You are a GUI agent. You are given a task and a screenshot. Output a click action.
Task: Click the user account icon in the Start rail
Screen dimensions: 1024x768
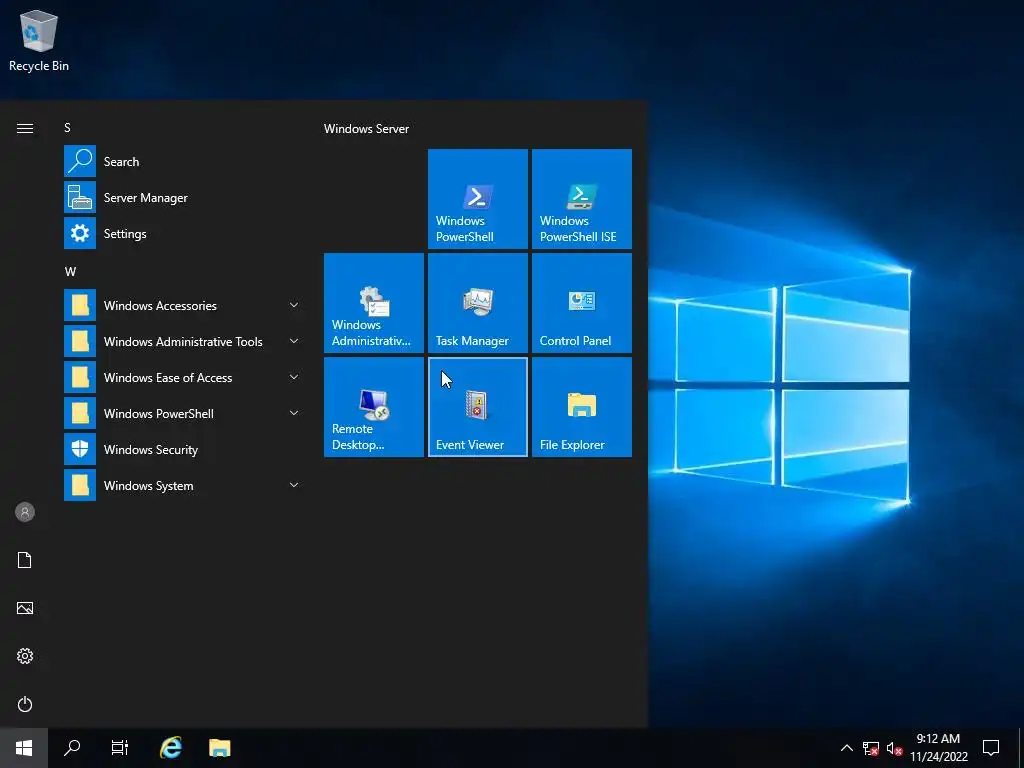click(x=25, y=512)
